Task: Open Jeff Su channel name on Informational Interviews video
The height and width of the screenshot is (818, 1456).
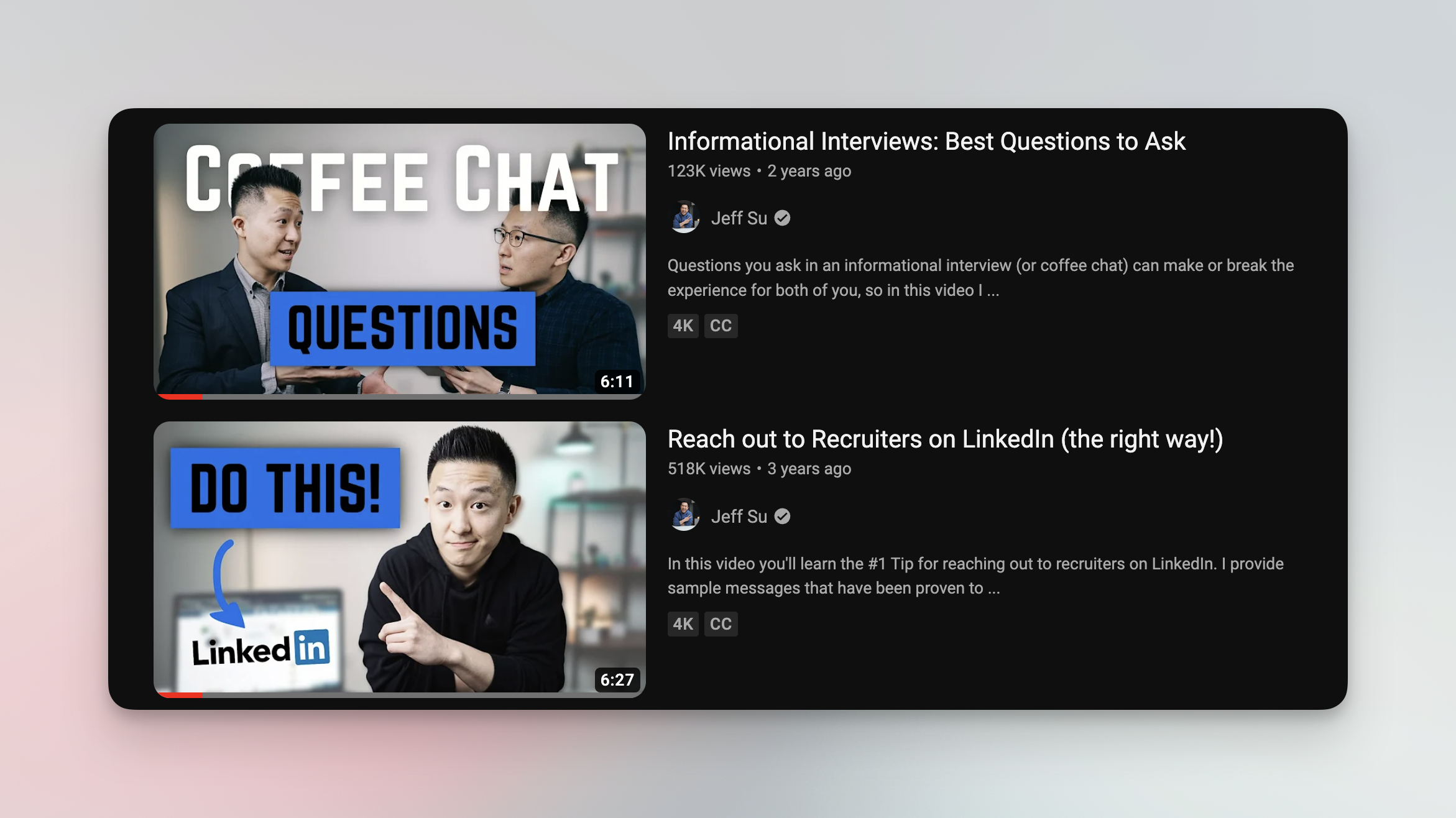Action: point(739,218)
